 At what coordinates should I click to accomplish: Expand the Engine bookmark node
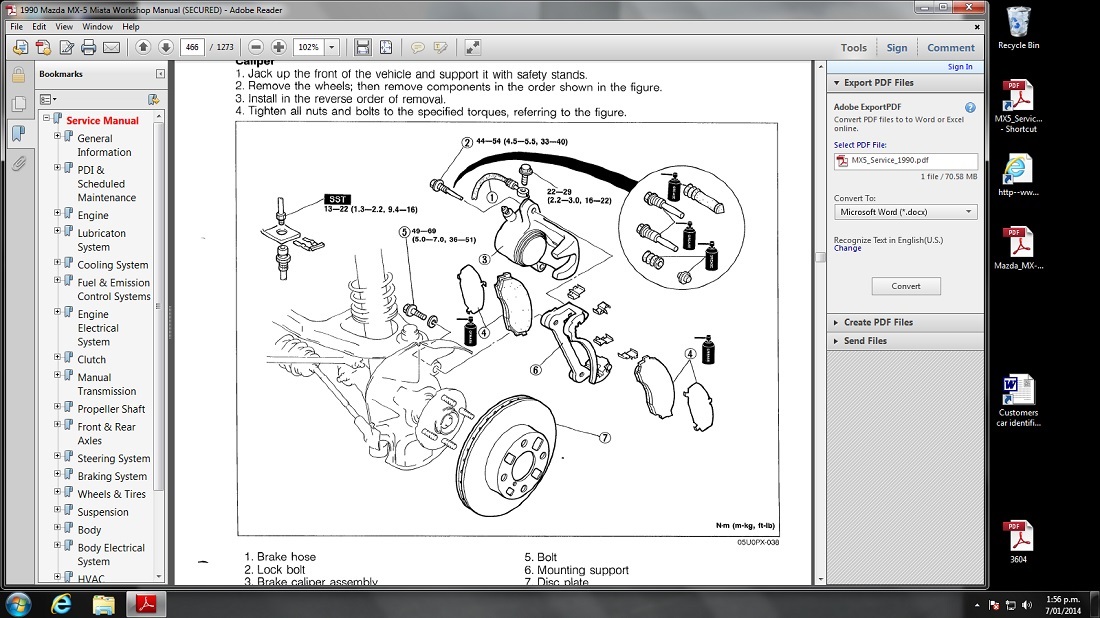(58, 213)
